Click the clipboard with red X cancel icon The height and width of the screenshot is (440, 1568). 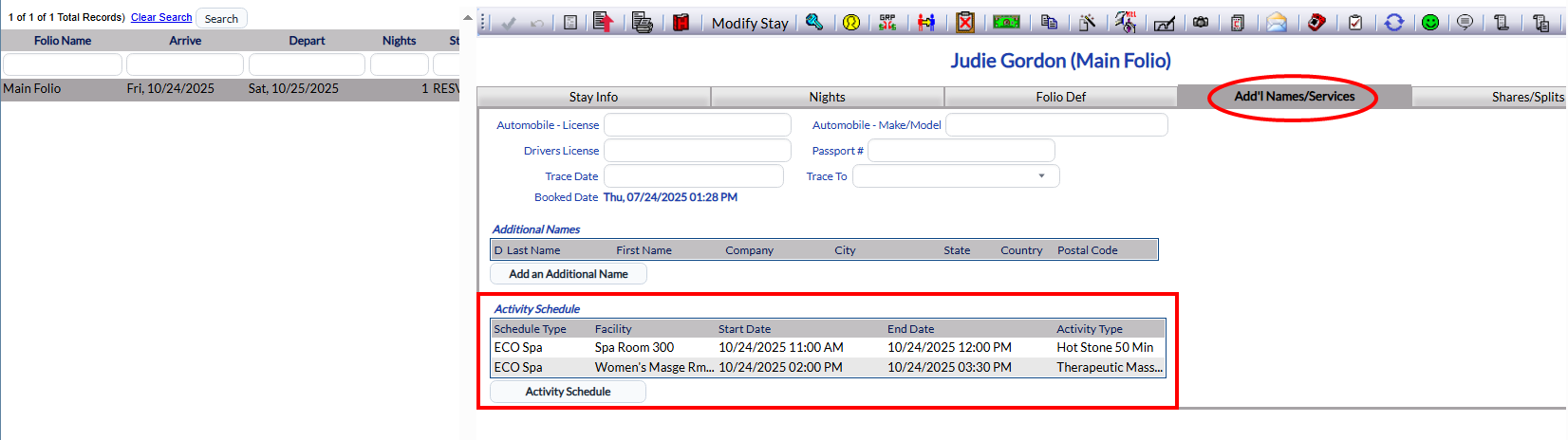[x=965, y=22]
